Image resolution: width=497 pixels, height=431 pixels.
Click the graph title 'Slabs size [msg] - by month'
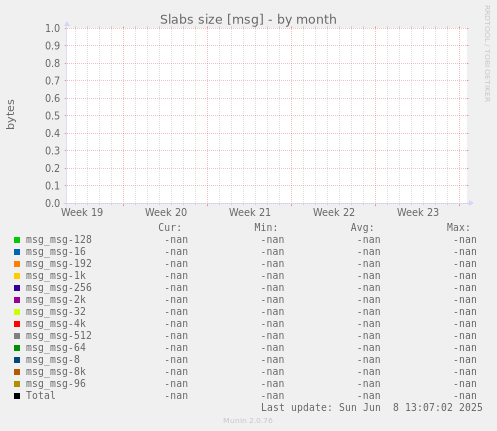pyautogui.click(x=248, y=20)
